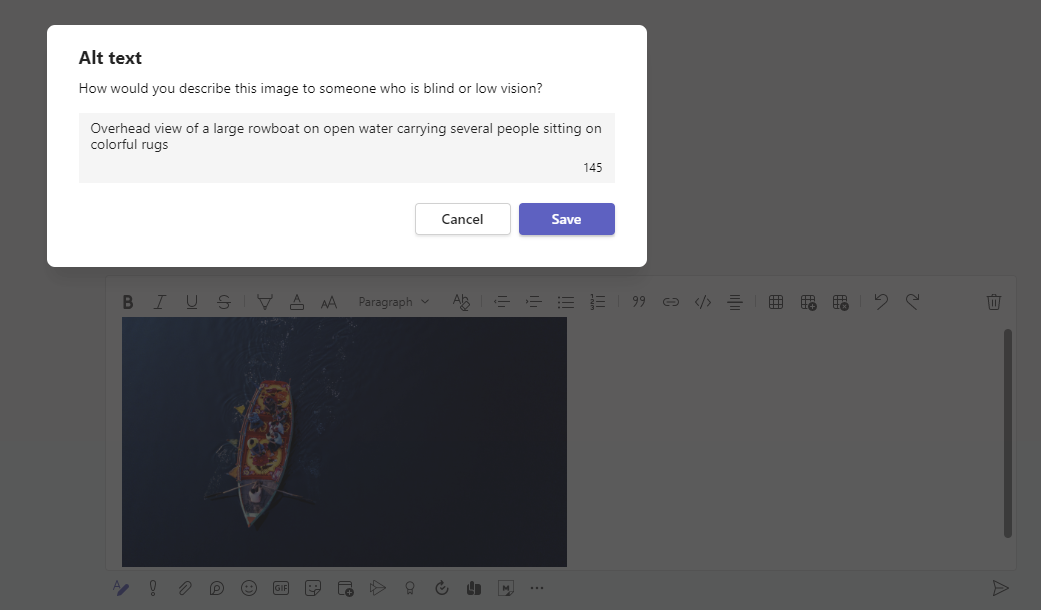The width and height of the screenshot is (1041, 610).
Task: Send a Praise badge
Action: pyautogui.click(x=409, y=588)
